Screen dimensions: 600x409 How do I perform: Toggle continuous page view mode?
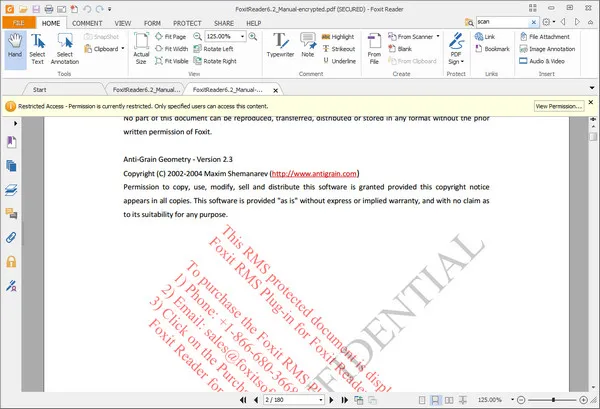point(435,400)
